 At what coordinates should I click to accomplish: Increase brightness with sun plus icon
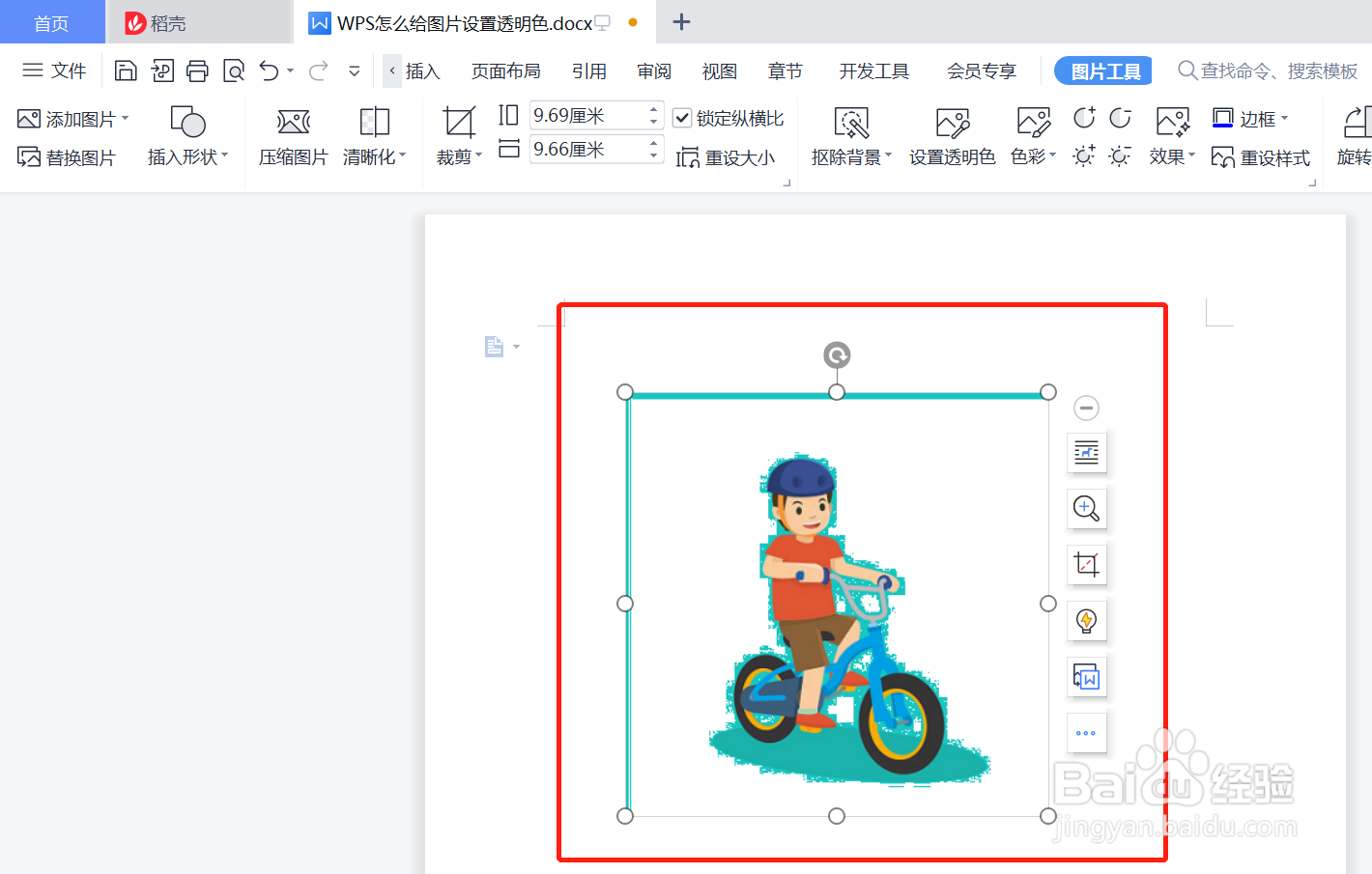point(1084,155)
